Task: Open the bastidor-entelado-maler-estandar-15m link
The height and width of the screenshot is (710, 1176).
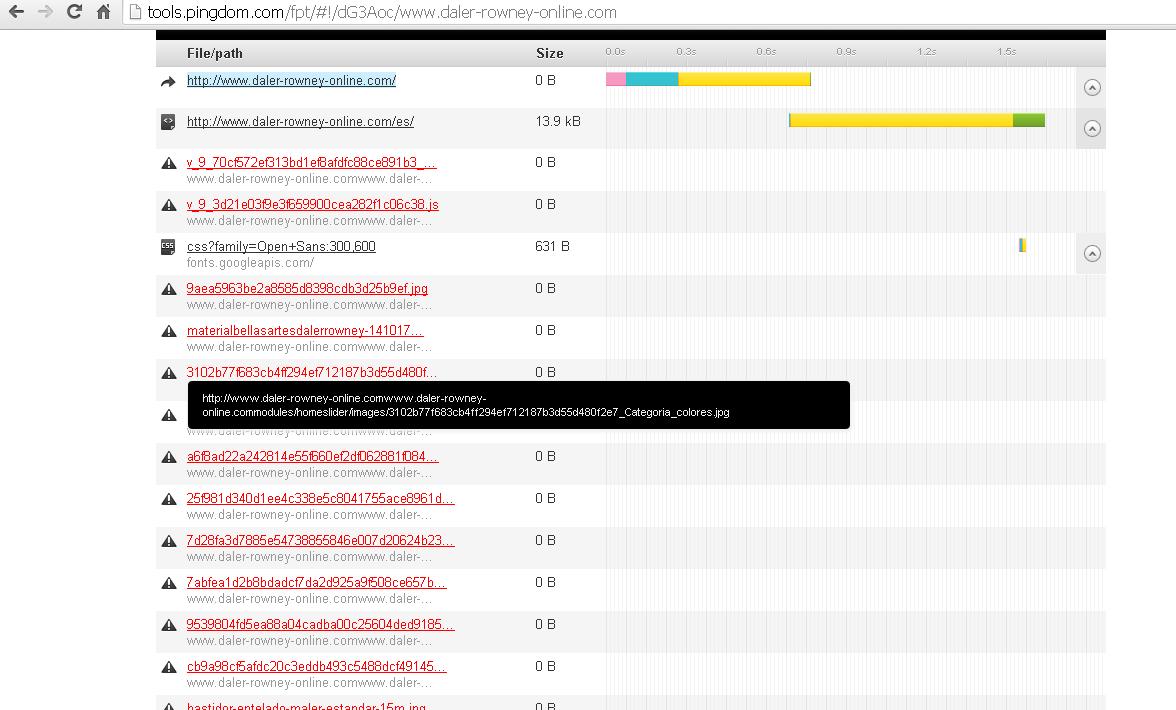Action: [x=306, y=706]
